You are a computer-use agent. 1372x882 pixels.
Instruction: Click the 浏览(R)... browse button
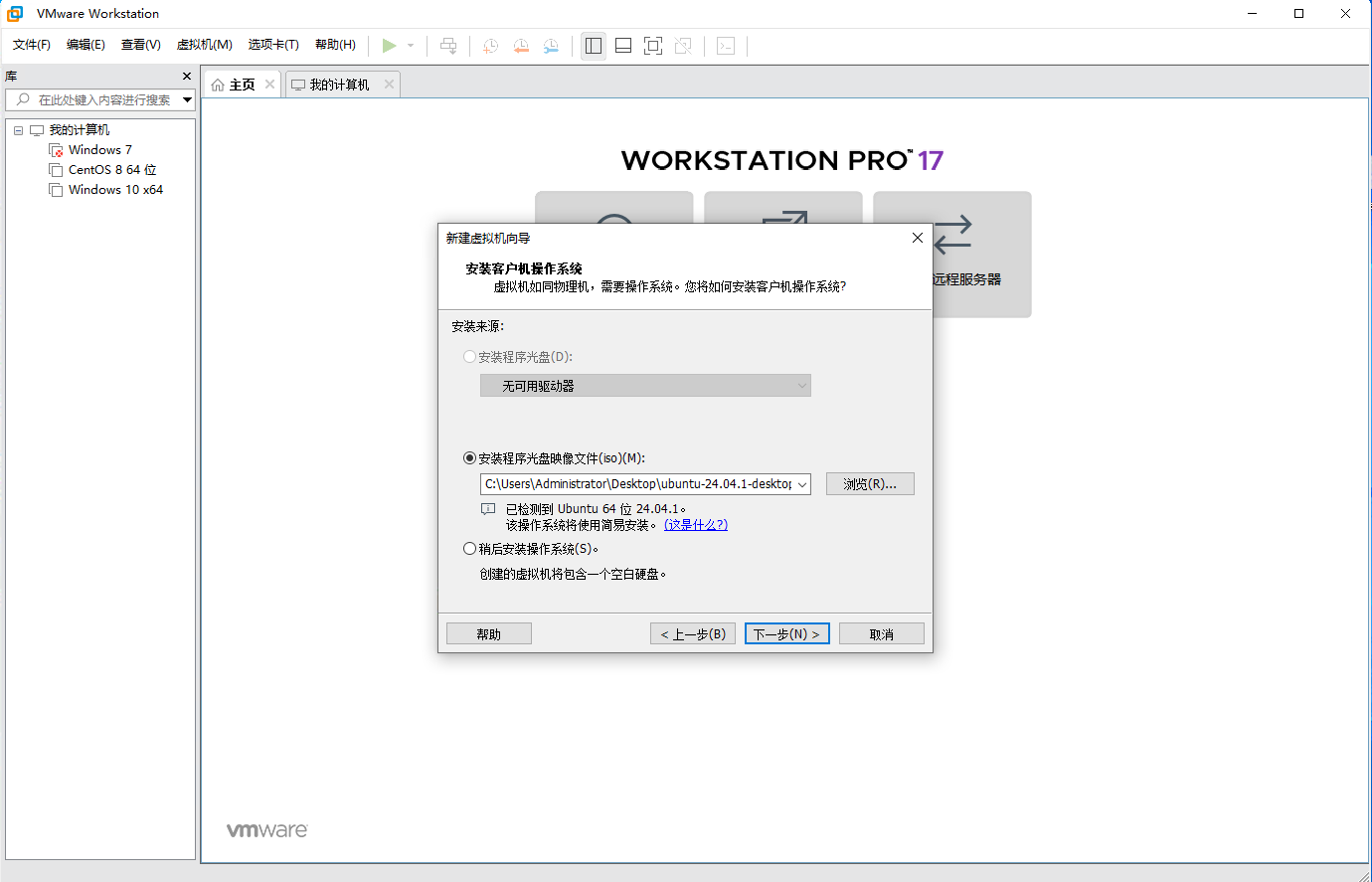coord(870,484)
